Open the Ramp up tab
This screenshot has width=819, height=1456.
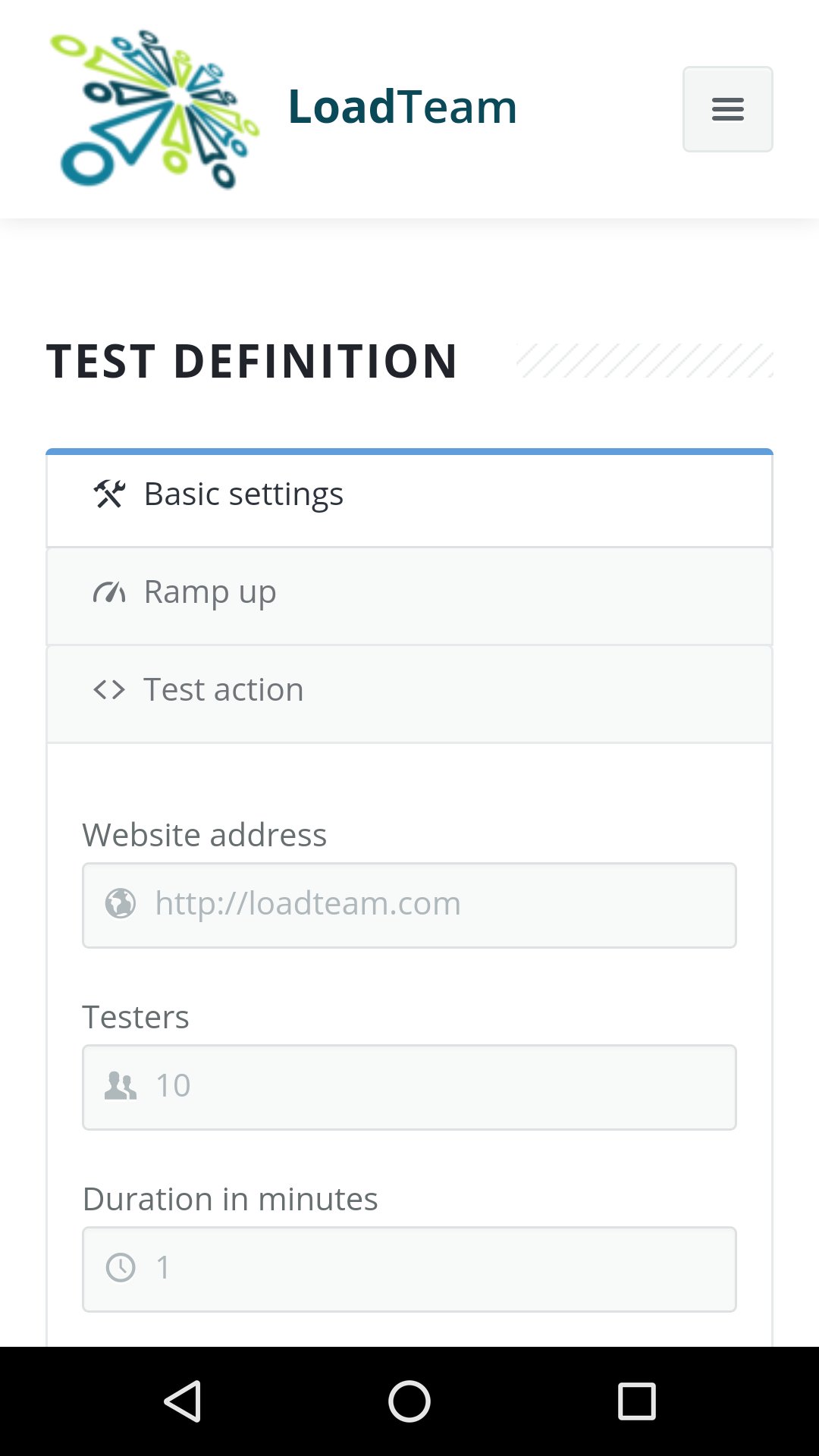(x=210, y=592)
